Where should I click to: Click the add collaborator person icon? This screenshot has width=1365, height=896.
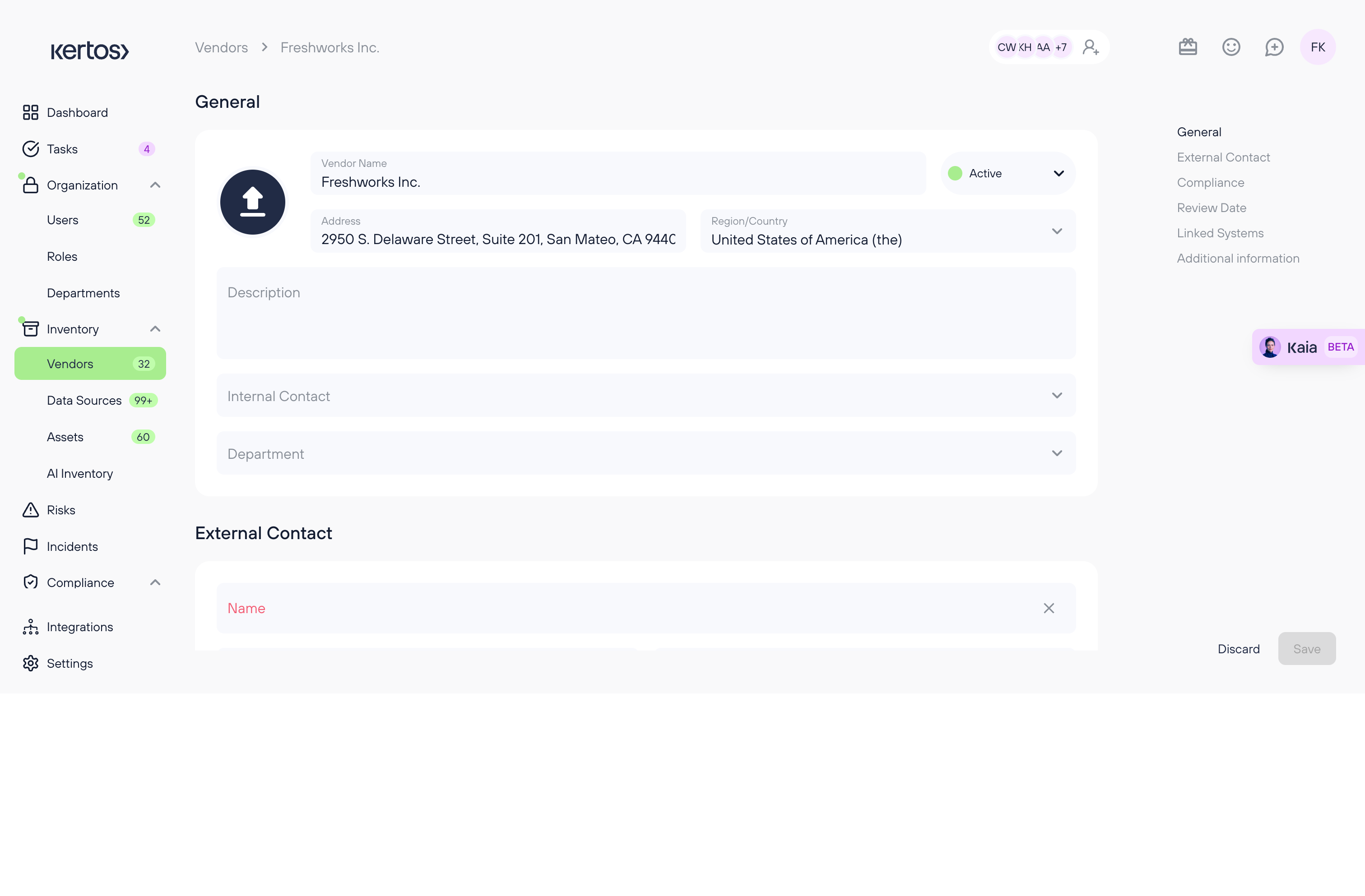click(1090, 47)
